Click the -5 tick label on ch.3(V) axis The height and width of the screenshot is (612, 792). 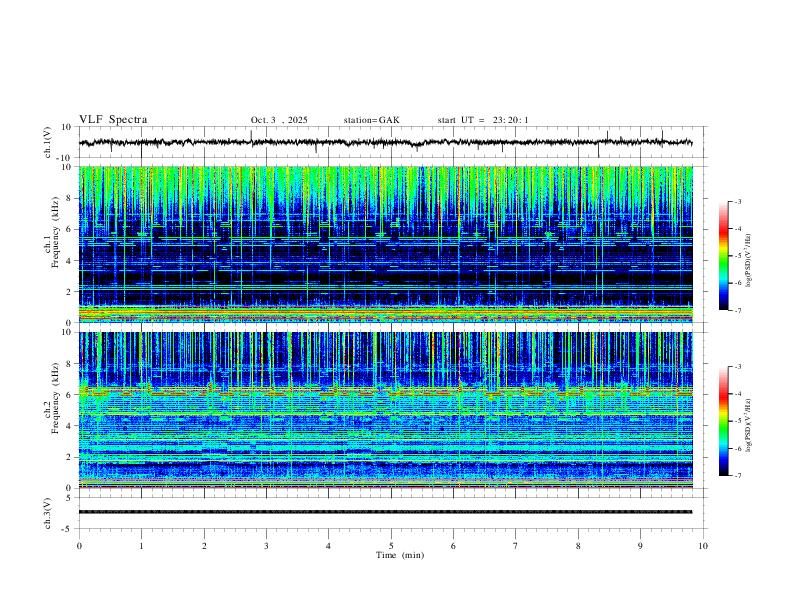(x=68, y=529)
